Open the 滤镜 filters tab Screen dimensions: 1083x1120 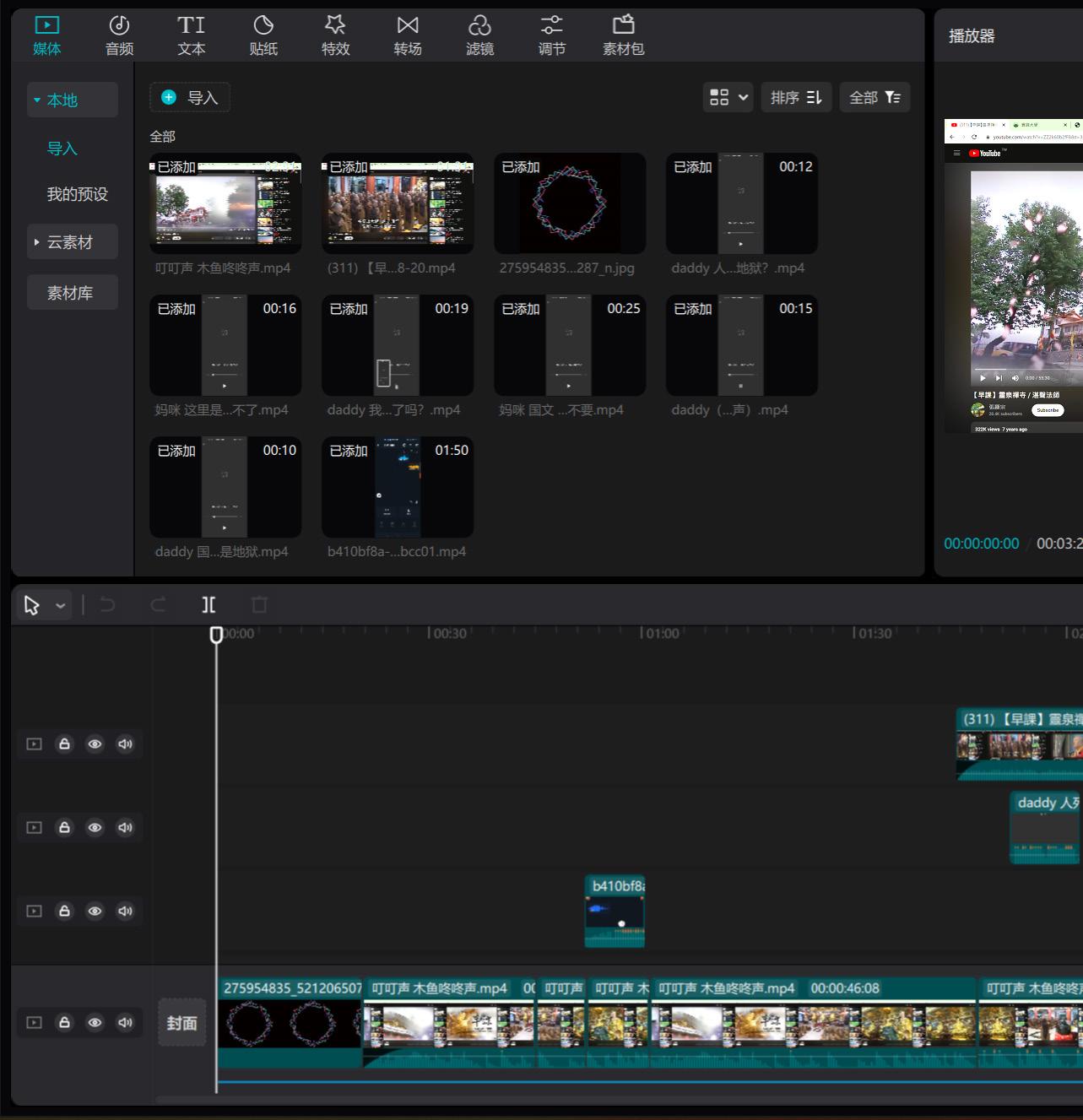[479, 36]
